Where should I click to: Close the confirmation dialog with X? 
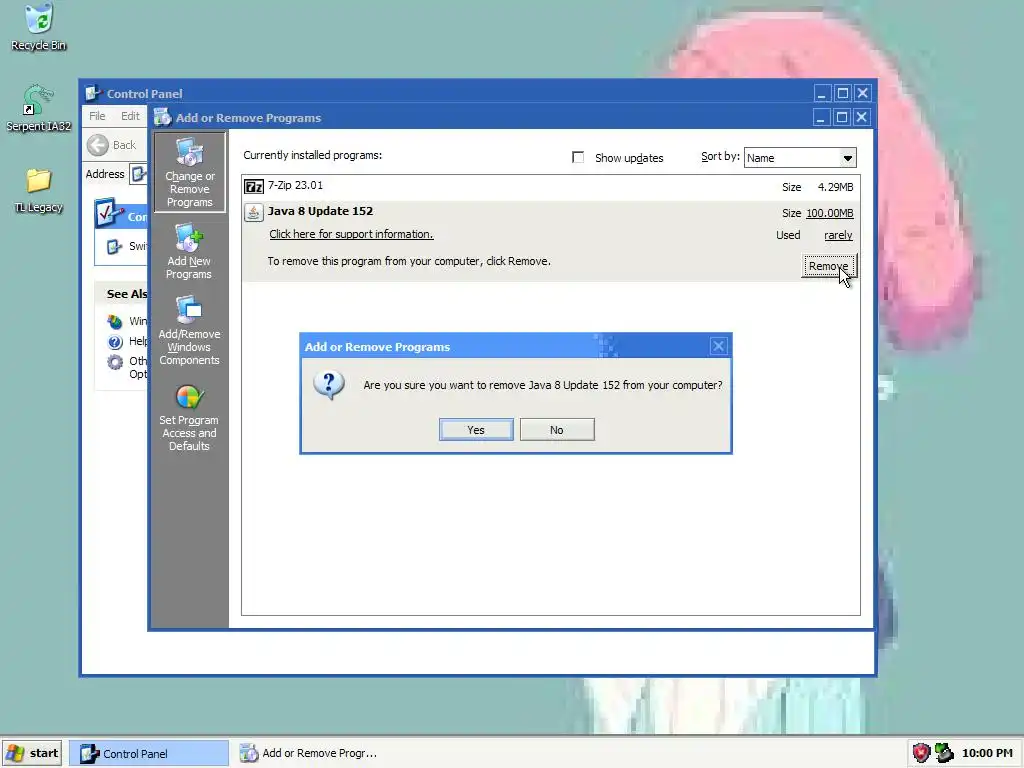click(x=718, y=346)
